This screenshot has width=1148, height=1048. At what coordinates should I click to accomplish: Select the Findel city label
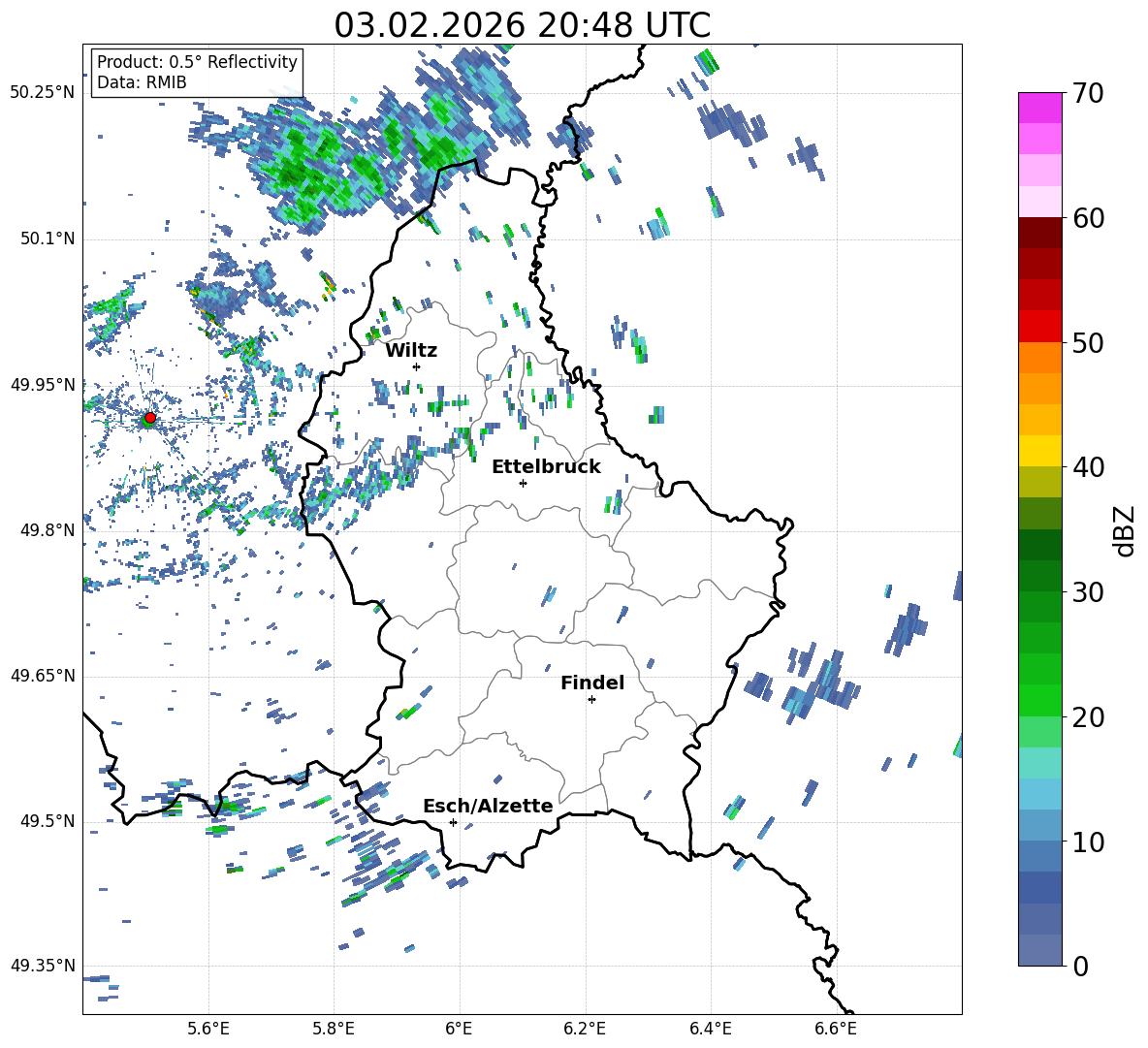(x=592, y=683)
